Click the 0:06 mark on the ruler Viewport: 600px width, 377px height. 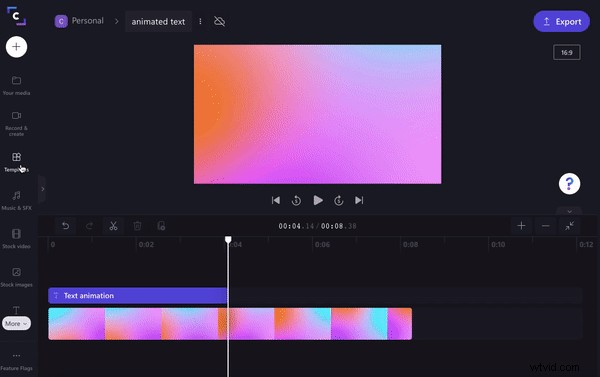pos(322,245)
